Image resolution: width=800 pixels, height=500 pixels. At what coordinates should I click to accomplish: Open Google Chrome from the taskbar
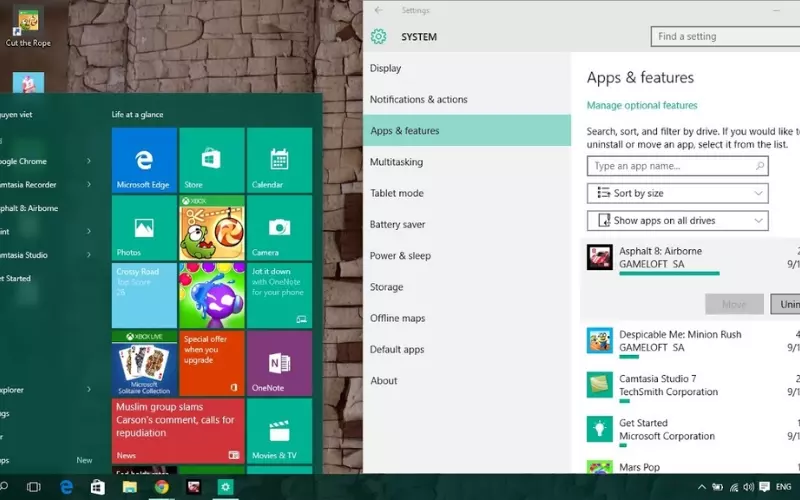point(162,487)
